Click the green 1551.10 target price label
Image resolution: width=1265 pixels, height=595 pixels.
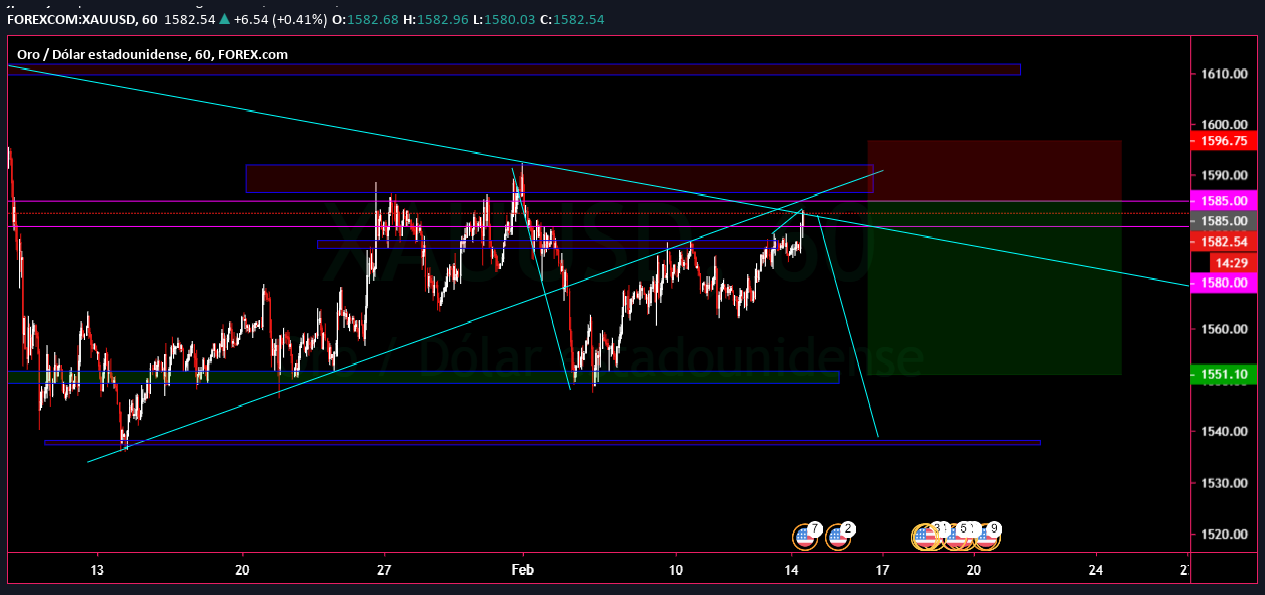coord(1222,375)
